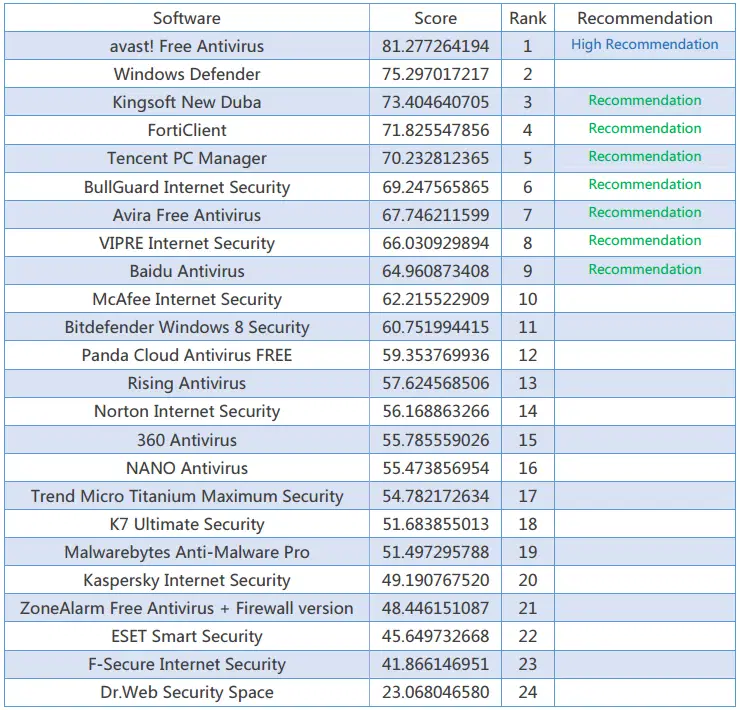Select Dr.Web Security Space cell
740x710 pixels.
pos(187,693)
